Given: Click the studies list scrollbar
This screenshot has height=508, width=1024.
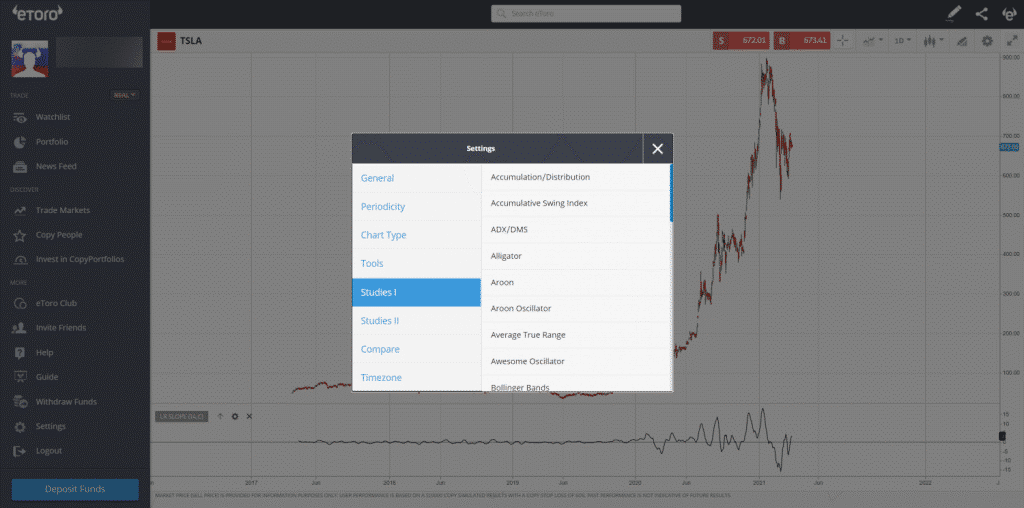Looking at the screenshot, I should [671, 193].
